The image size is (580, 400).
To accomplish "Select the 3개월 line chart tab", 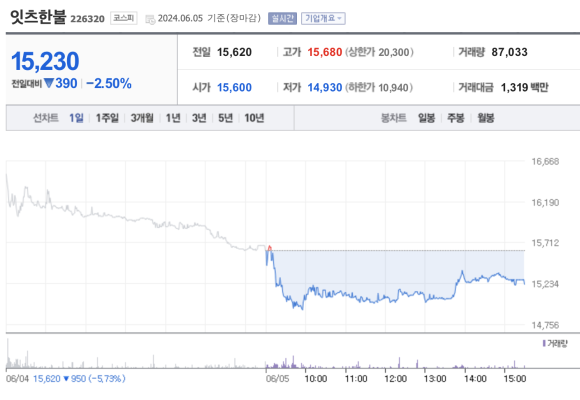I will click(142, 118).
